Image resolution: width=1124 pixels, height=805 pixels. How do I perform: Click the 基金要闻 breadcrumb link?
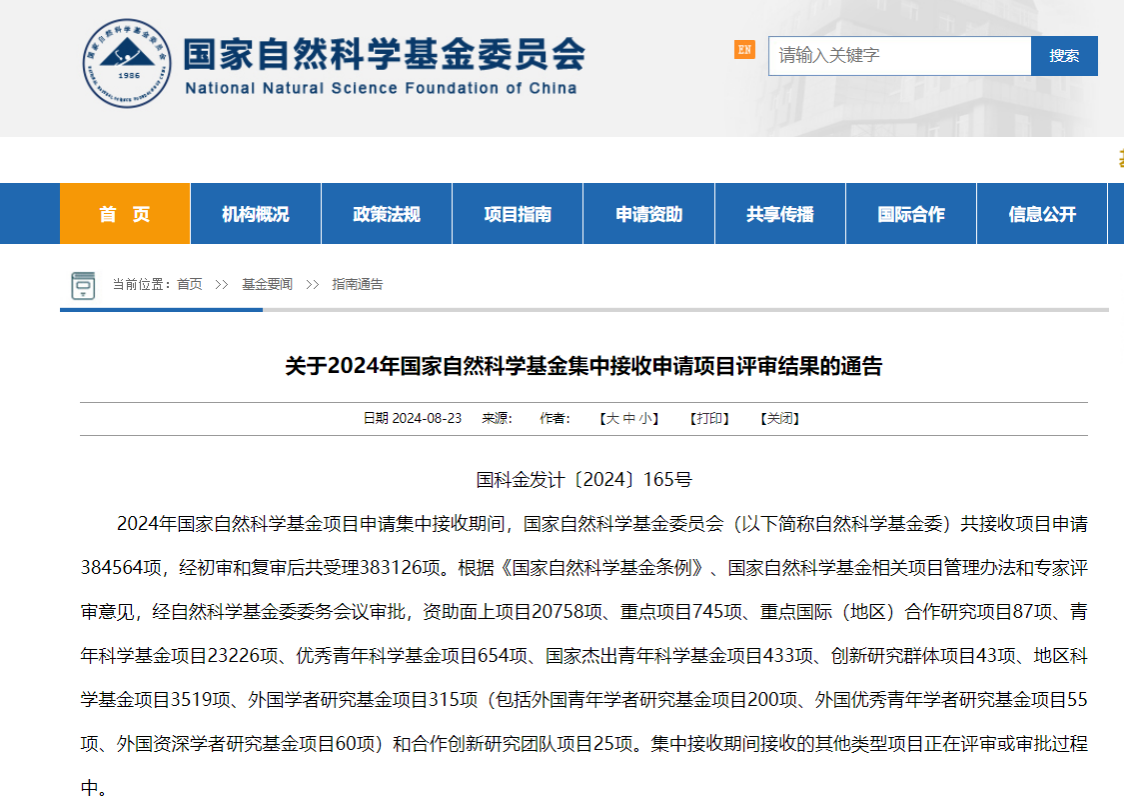pyautogui.click(x=267, y=285)
